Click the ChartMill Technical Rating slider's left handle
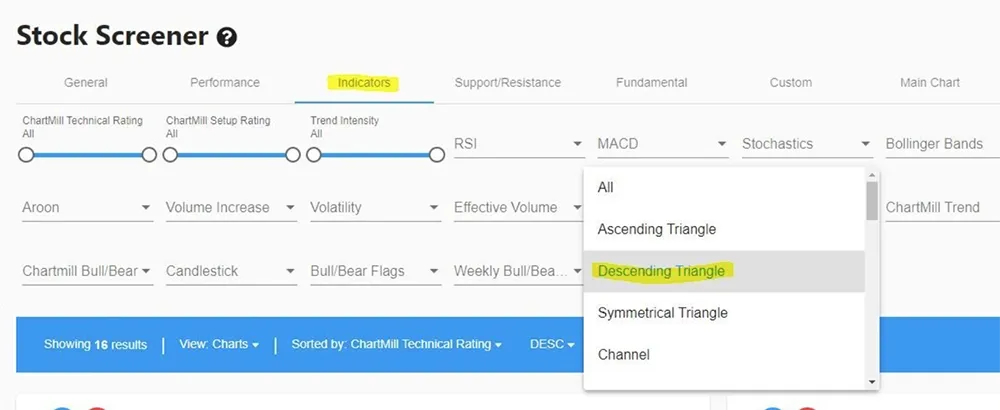Screen dimensions: 1000x410 26,155
